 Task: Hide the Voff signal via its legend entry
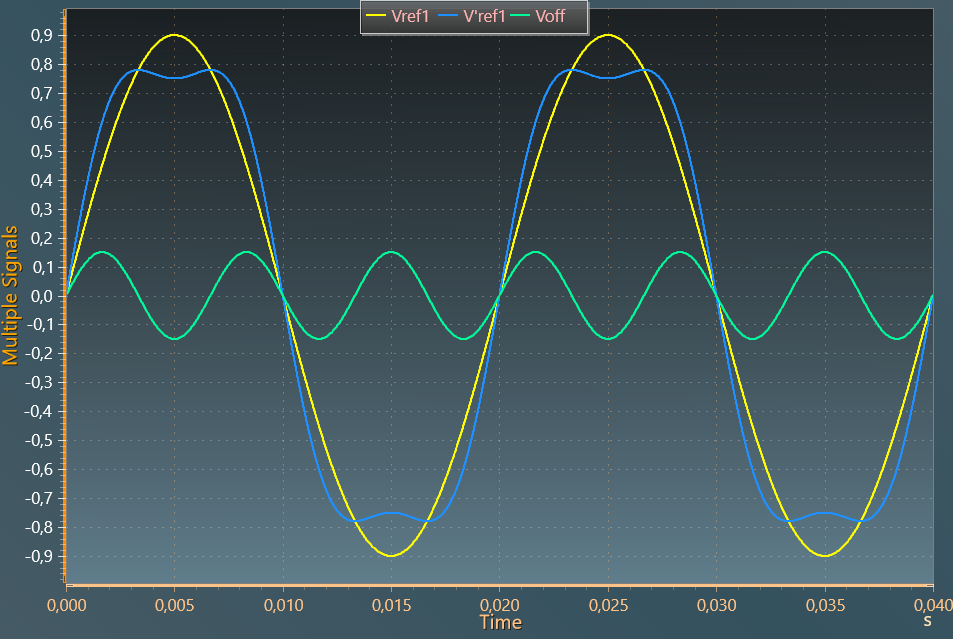pos(550,17)
